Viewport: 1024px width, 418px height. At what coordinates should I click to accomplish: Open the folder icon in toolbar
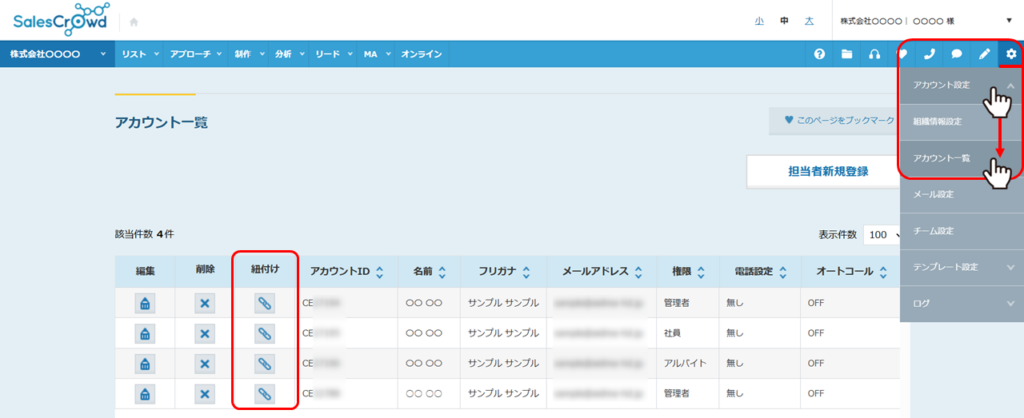(847, 54)
